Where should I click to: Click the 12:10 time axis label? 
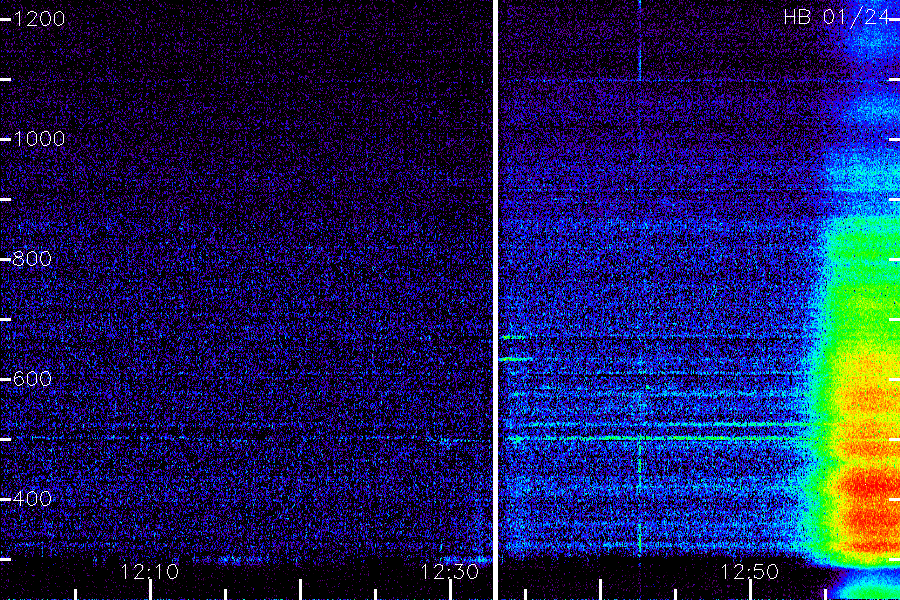click(x=150, y=572)
